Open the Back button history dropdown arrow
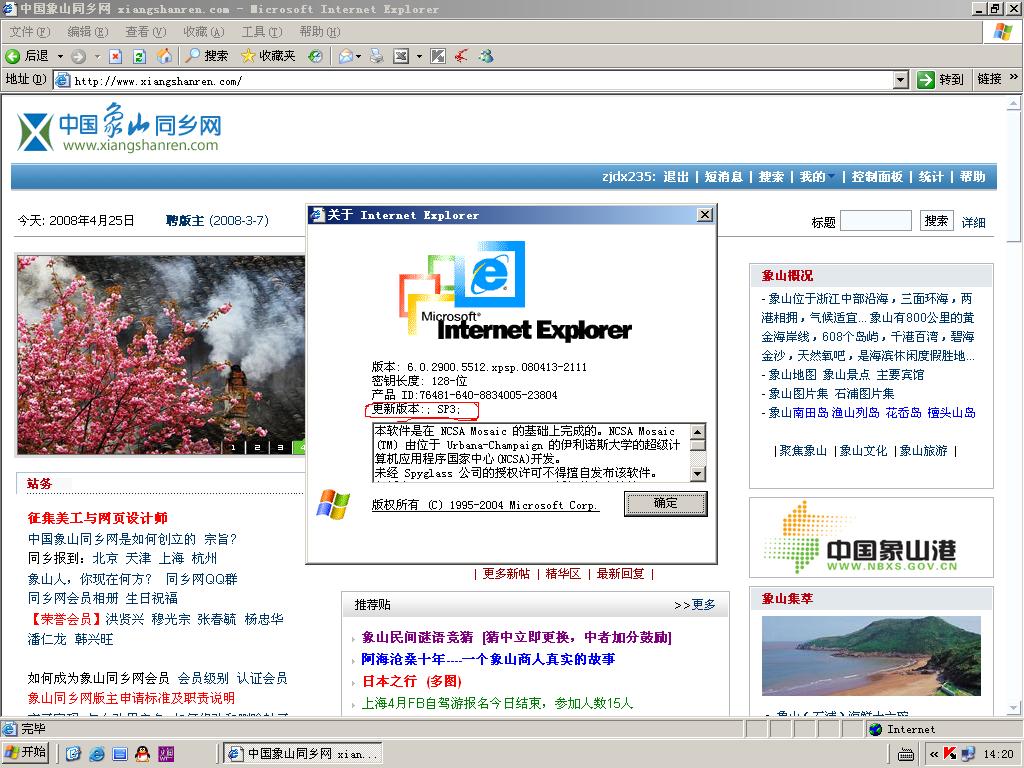Image resolution: width=1024 pixels, height=768 pixels. tap(60, 56)
